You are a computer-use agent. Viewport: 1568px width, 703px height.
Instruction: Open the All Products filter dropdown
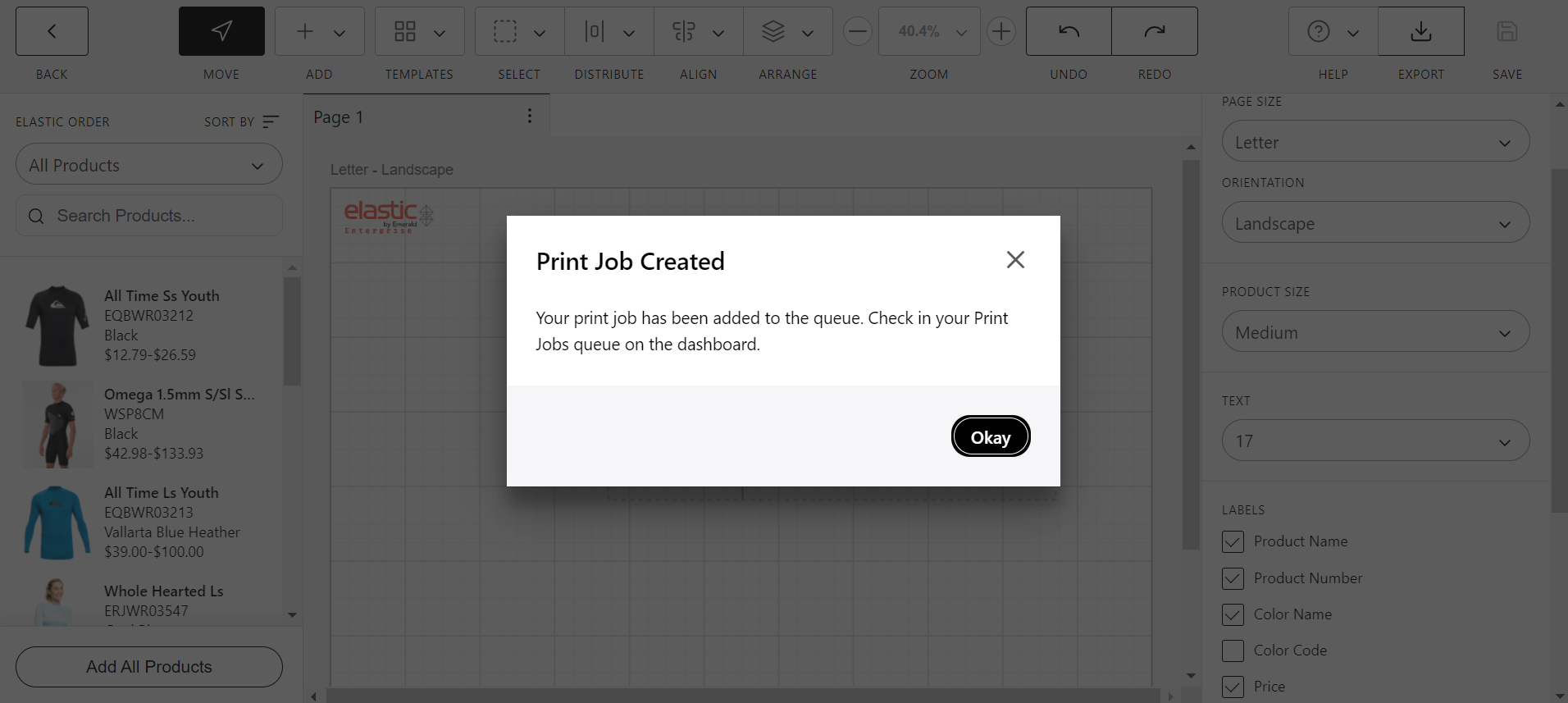(149, 165)
